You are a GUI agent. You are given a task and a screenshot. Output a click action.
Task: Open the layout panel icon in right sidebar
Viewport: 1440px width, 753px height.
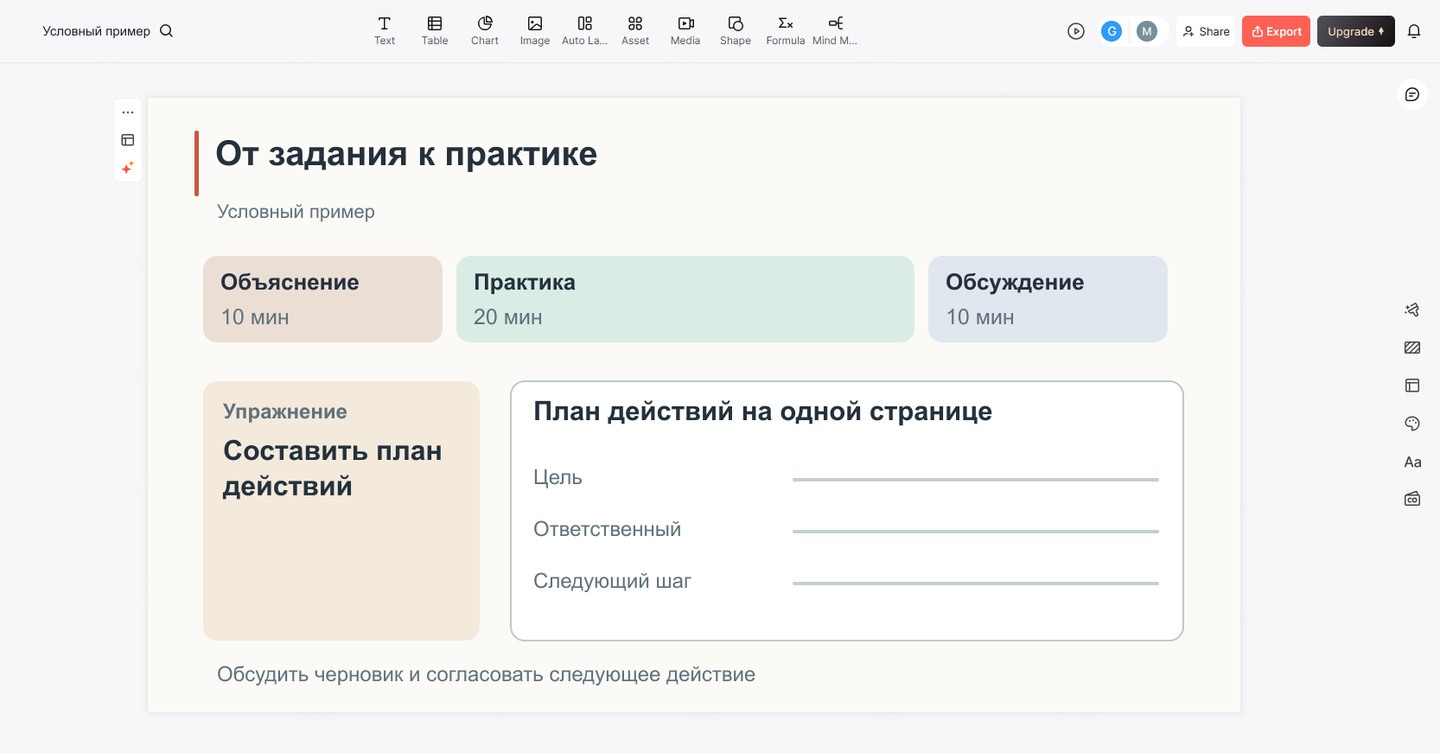(x=1412, y=386)
